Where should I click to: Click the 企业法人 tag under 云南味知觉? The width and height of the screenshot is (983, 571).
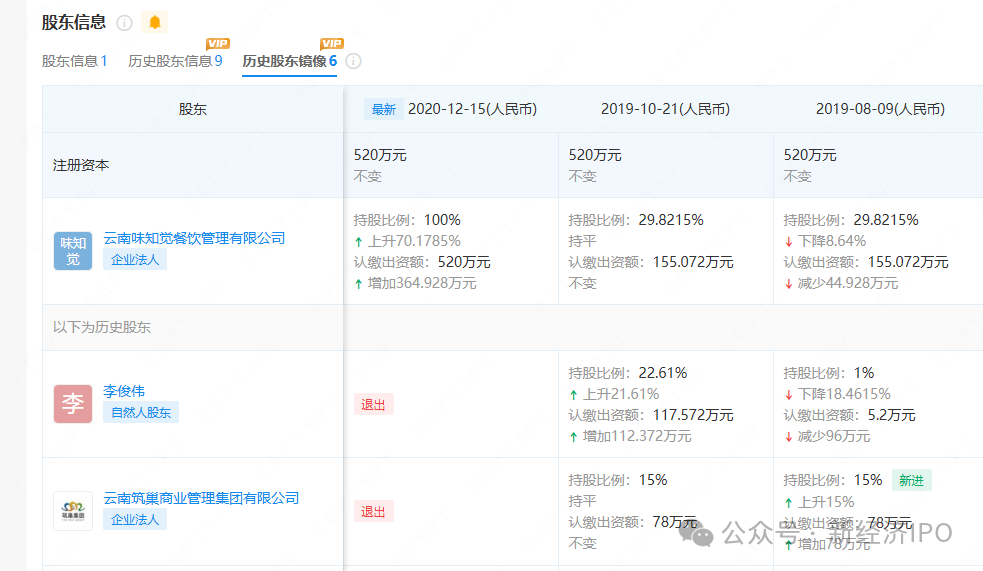click(x=135, y=259)
